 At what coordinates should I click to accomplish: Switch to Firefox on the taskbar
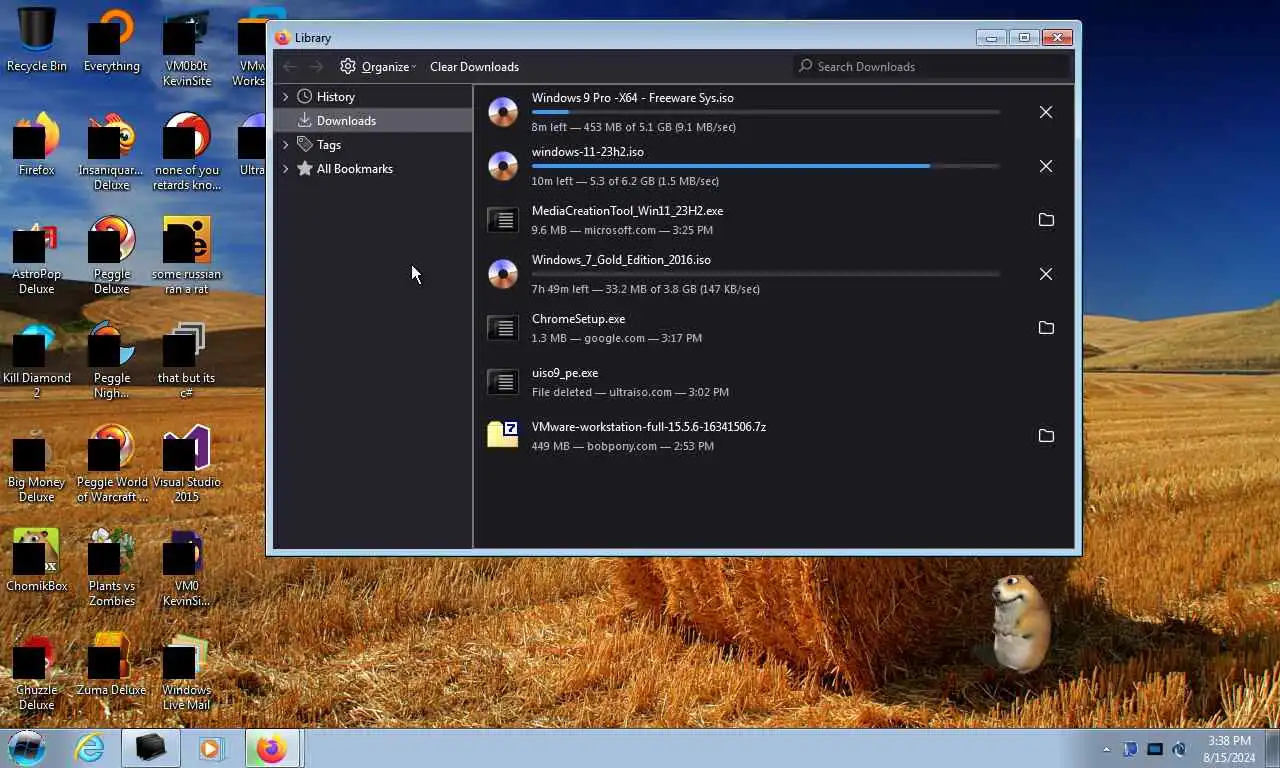tap(272, 748)
